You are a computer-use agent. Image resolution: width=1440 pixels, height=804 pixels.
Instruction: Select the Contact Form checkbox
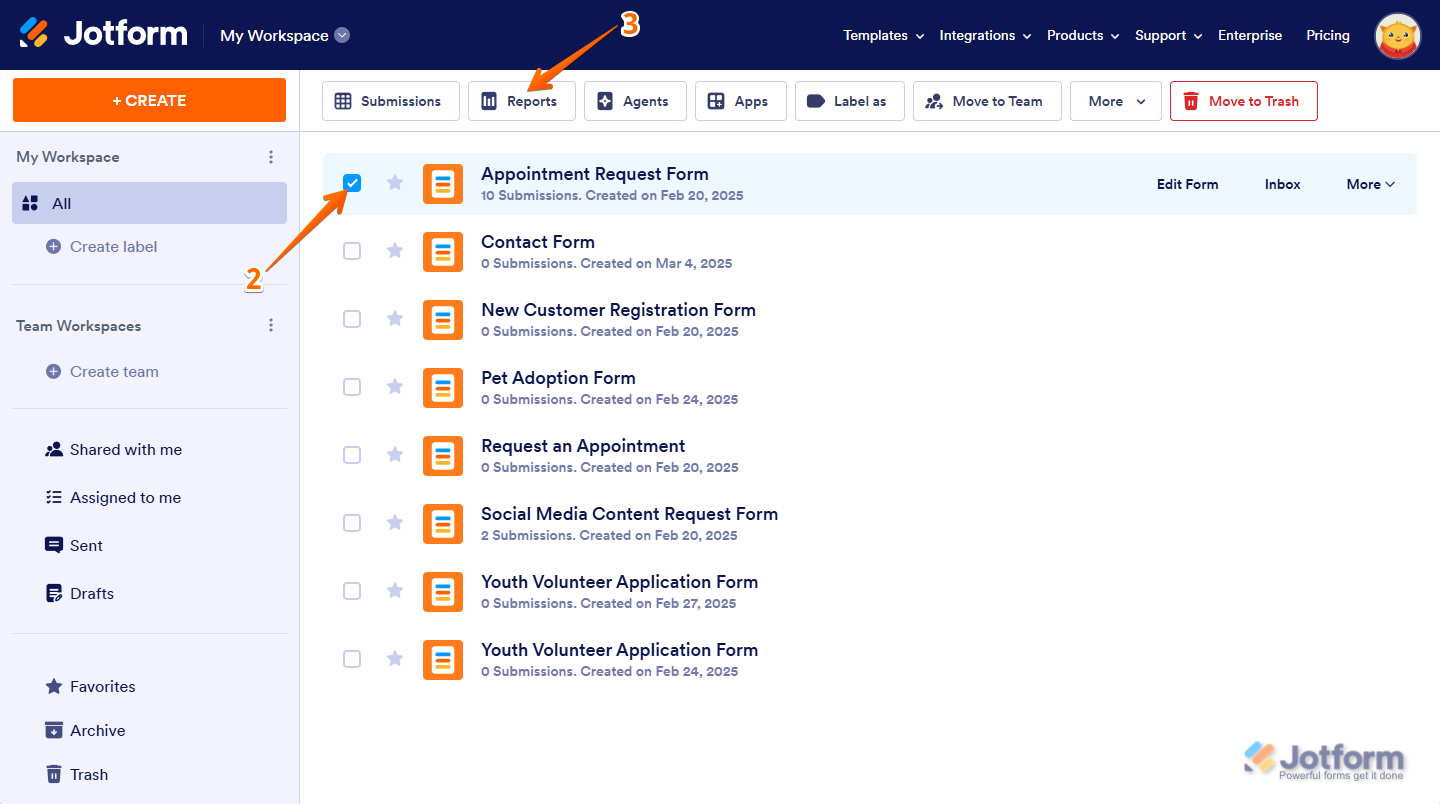click(352, 251)
